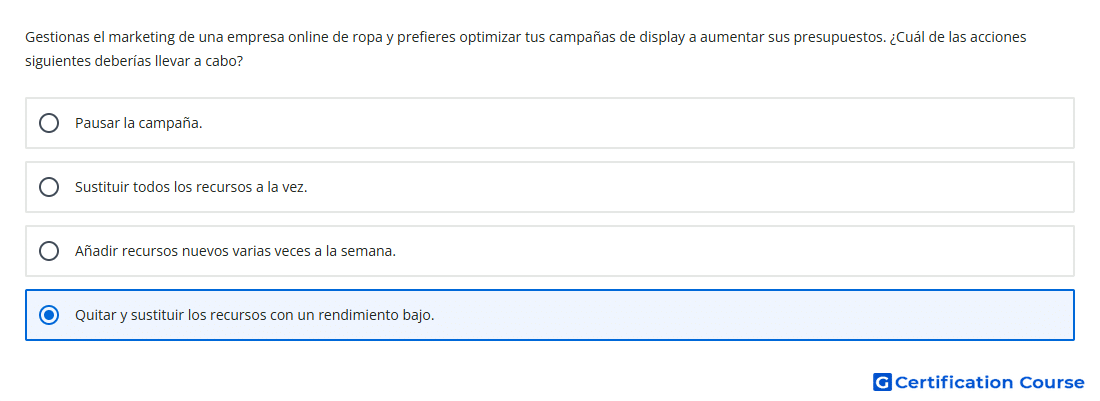The width and height of the screenshot is (1100, 401).
Task: Click the label 'Sustituir todos los recursos a la vez.'
Action: click(x=191, y=188)
